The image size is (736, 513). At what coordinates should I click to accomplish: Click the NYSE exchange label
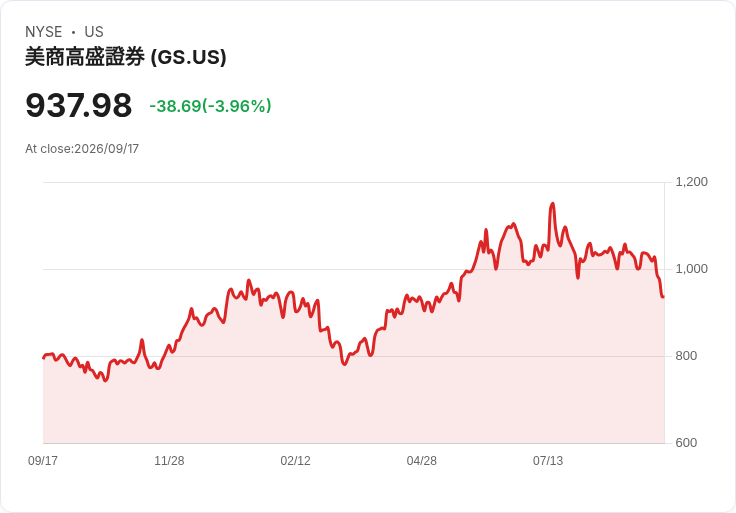point(44,32)
